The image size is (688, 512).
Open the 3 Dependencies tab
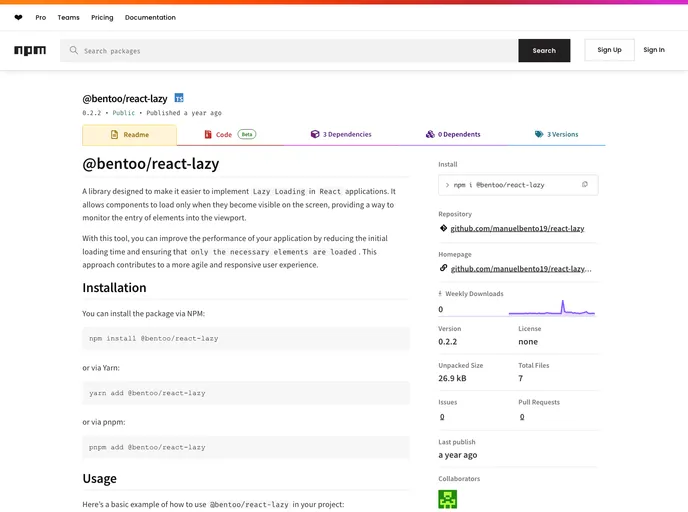click(341, 134)
